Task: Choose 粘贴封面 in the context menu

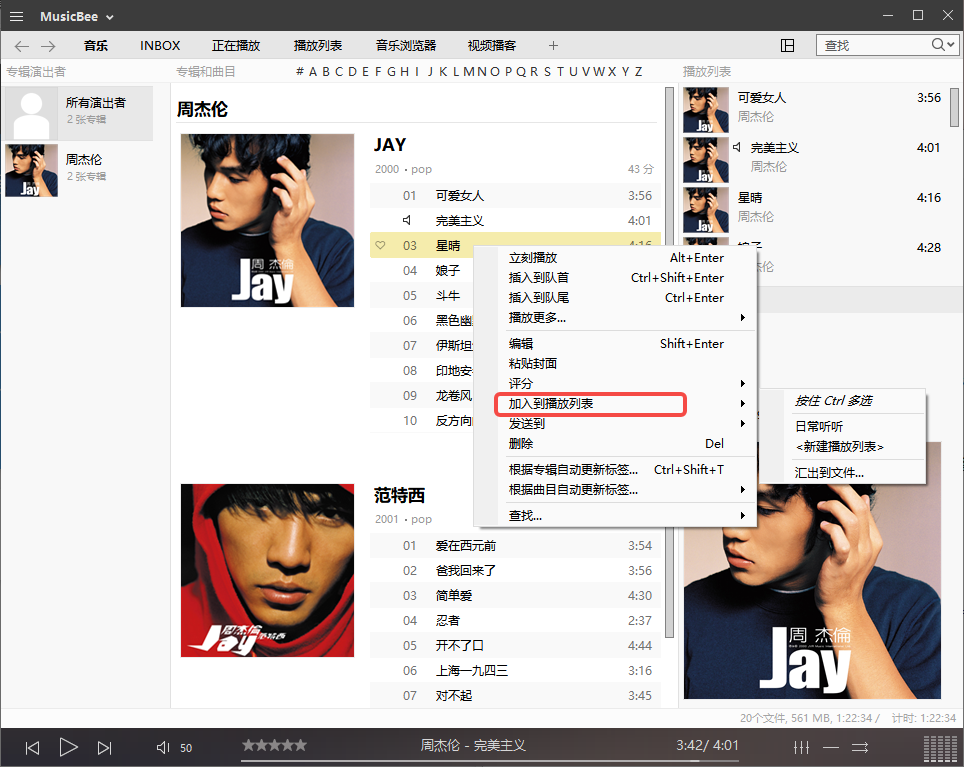Action: coord(615,363)
